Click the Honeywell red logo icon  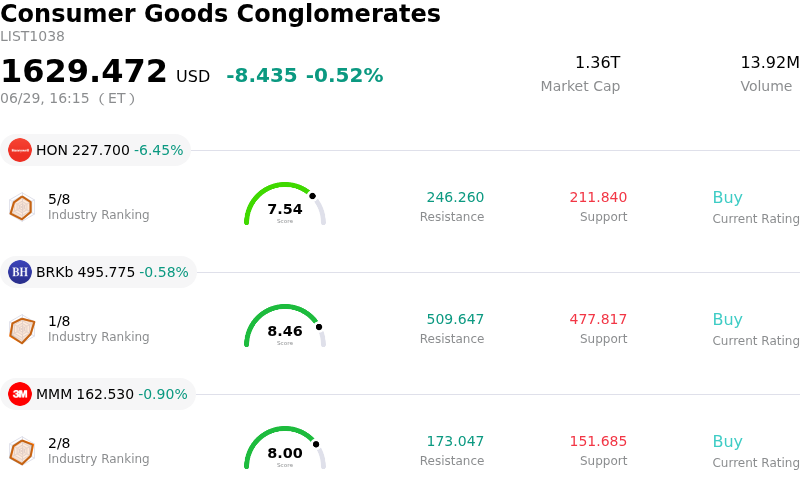pyautogui.click(x=20, y=150)
